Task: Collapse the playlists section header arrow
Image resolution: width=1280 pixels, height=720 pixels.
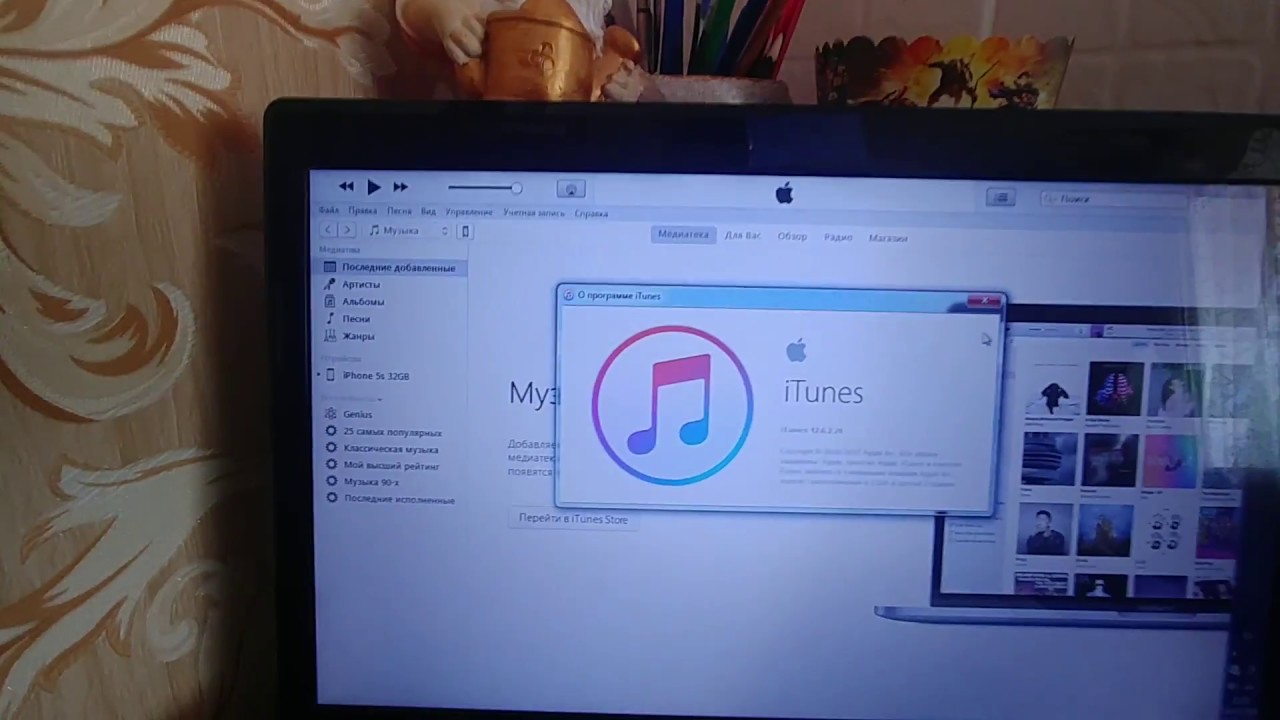Action: [381, 398]
